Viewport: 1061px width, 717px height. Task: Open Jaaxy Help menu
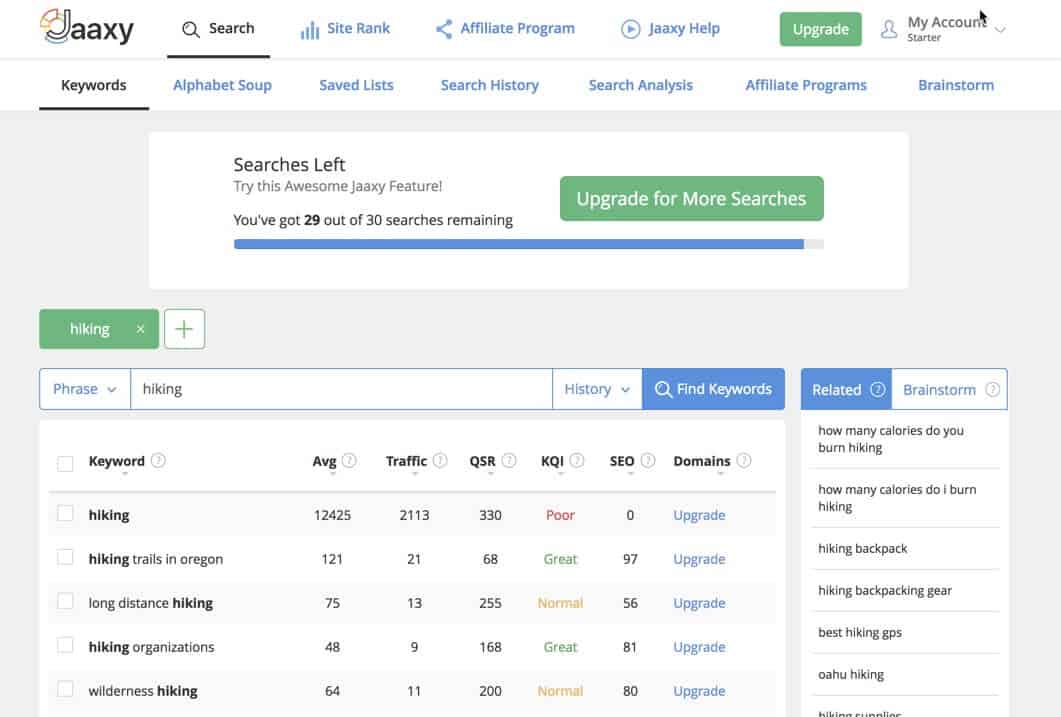671,29
